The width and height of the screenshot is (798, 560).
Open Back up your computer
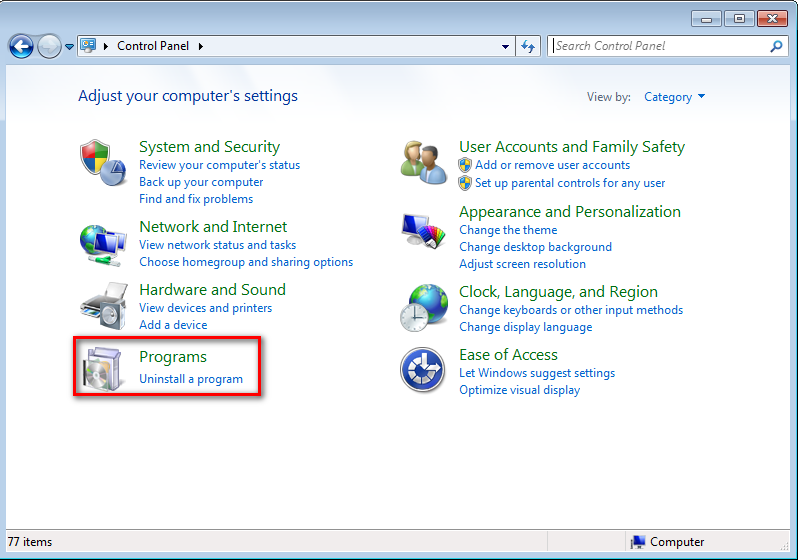[201, 182]
